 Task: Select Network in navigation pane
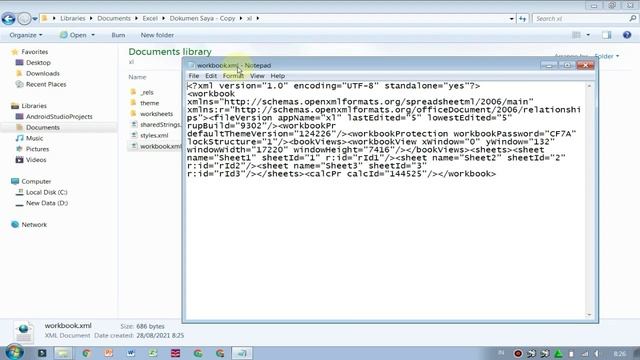tap(29, 225)
